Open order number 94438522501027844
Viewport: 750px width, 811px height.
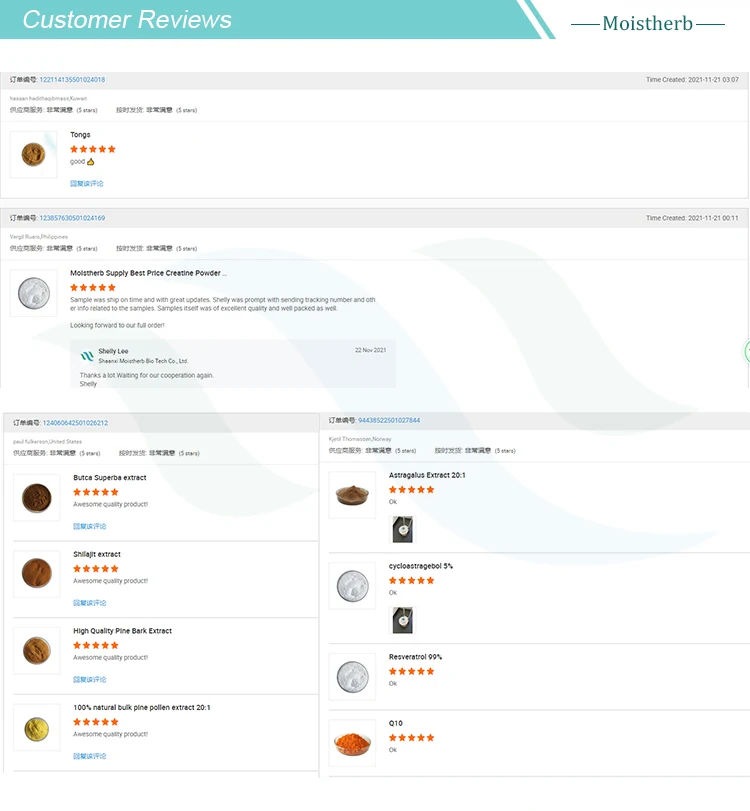tap(389, 420)
